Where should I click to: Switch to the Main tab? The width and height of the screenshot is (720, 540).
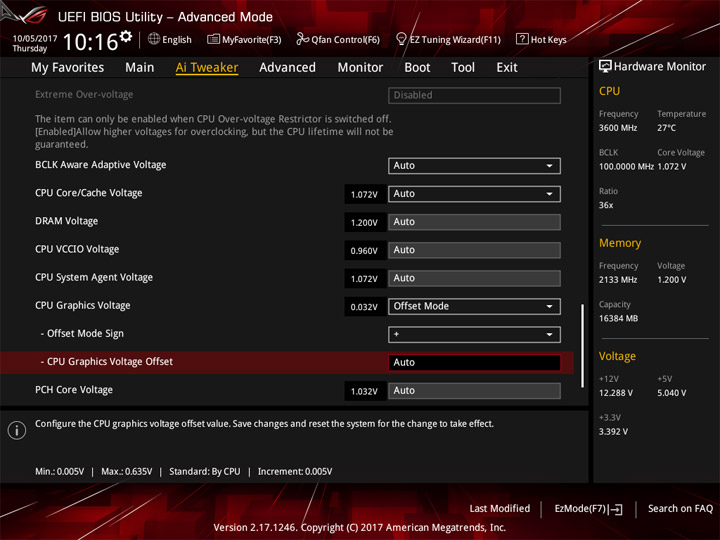140,68
